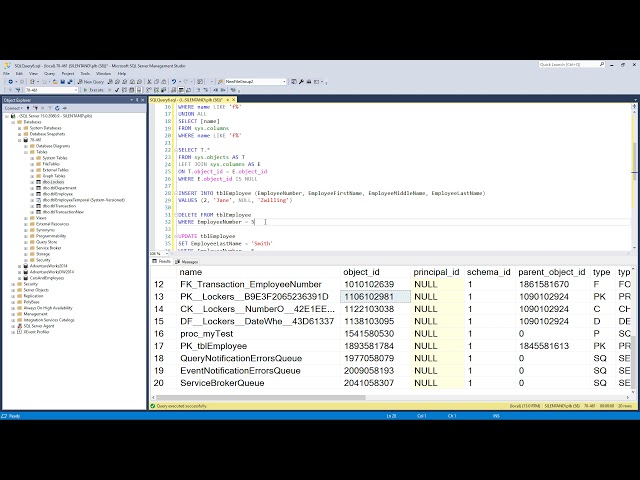The height and width of the screenshot is (480, 640).
Task: Click the Paste toolbar icon
Action: [x=163, y=82]
